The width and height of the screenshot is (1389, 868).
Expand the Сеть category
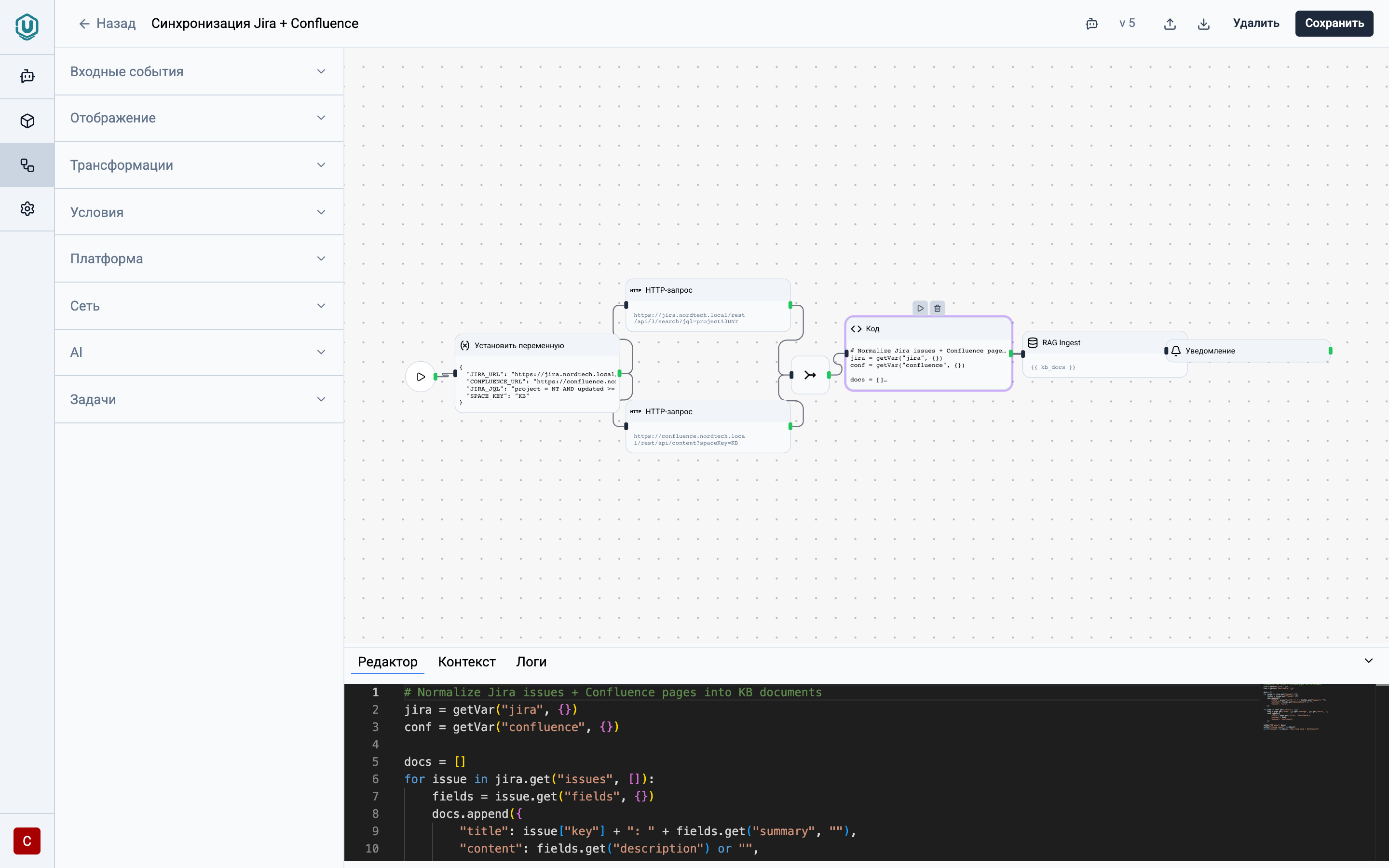(199, 306)
